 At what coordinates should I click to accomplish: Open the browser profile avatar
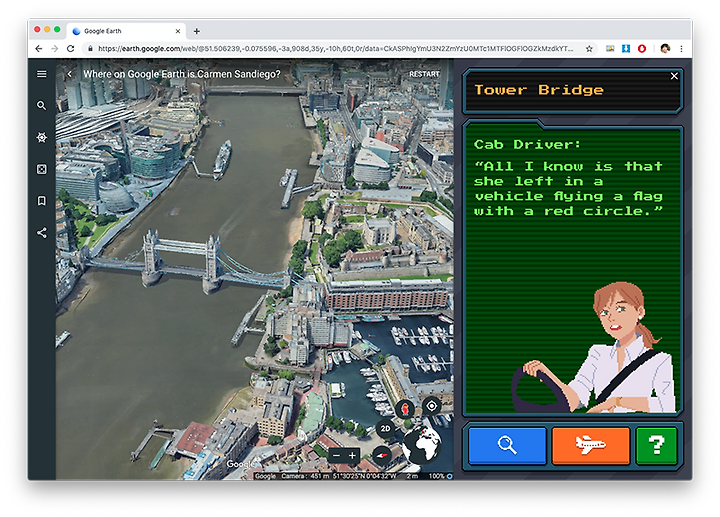(665, 49)
